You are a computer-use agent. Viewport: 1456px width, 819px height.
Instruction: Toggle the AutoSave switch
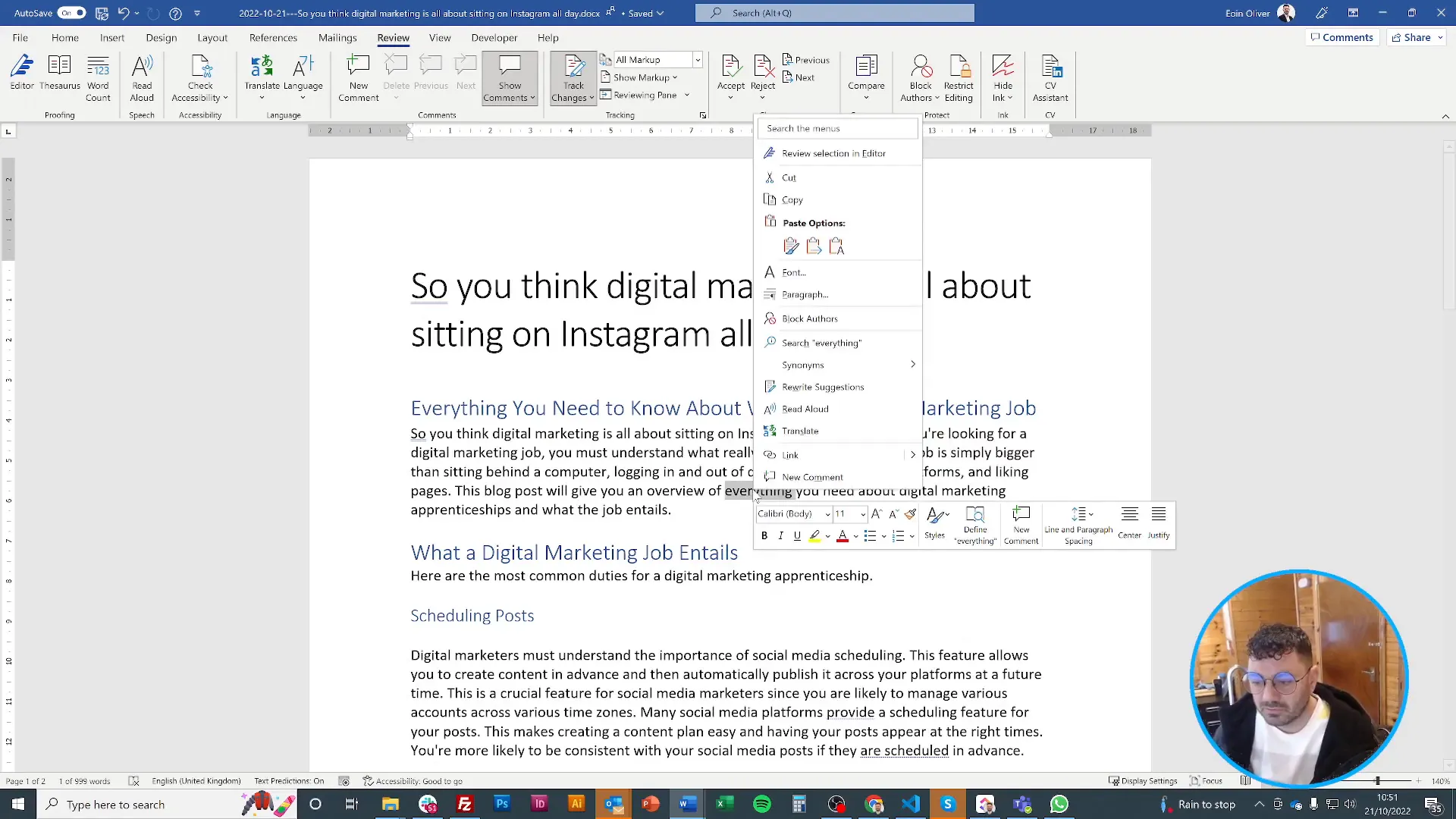[x=72, y=13]
